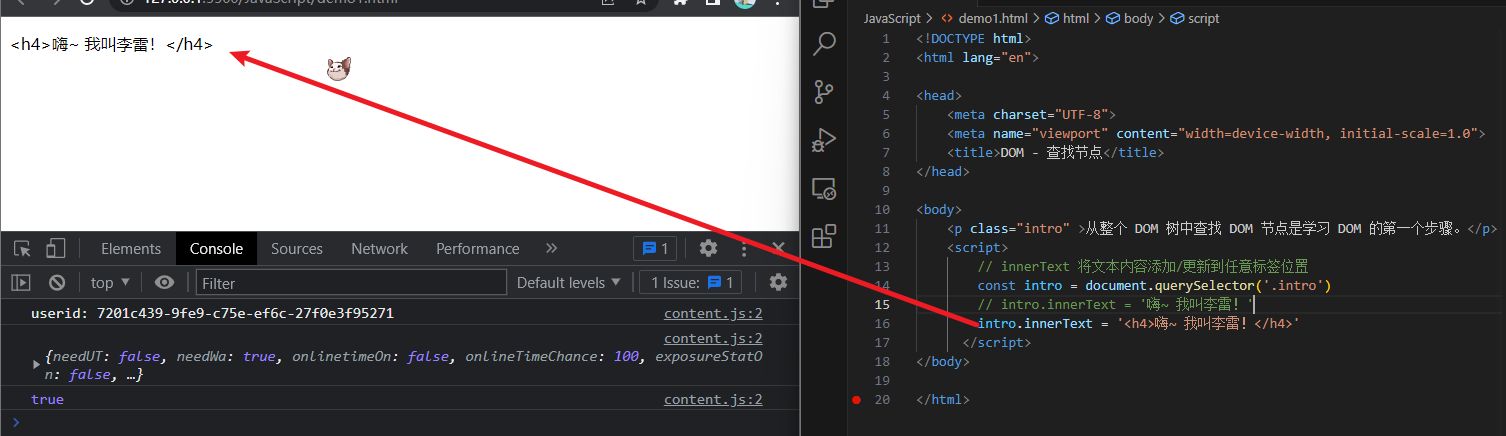Open the Run and Debug view
1506x436 pixels.
pos(824,140)
